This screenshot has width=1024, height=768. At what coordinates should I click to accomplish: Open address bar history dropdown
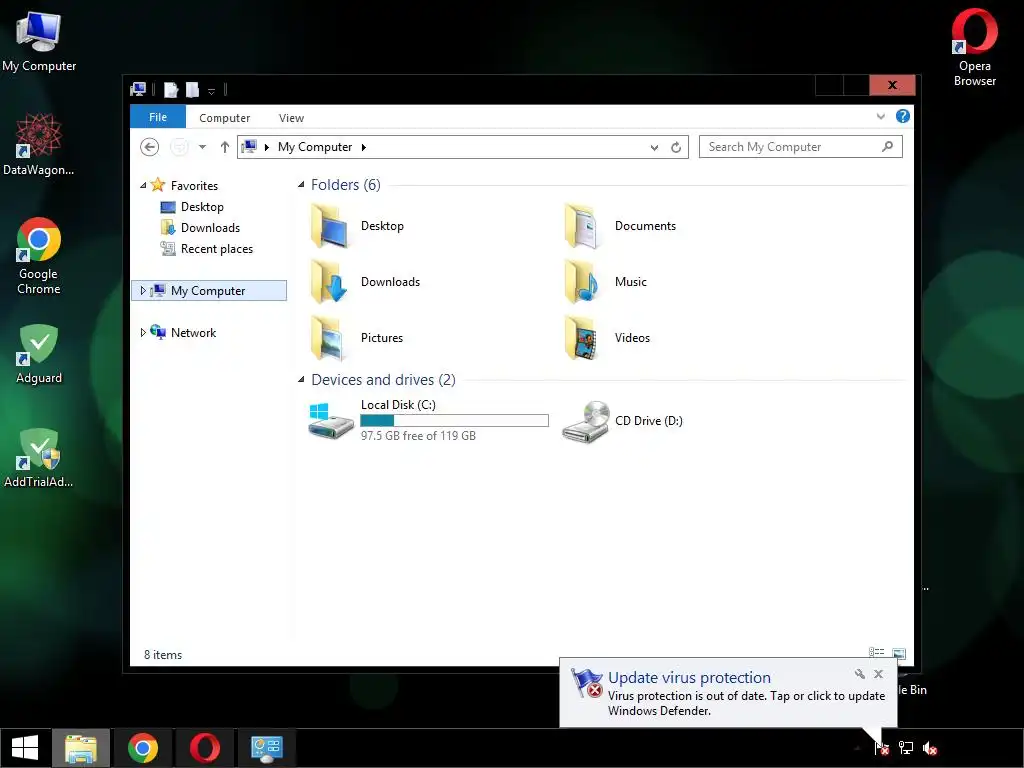[654, 148]
